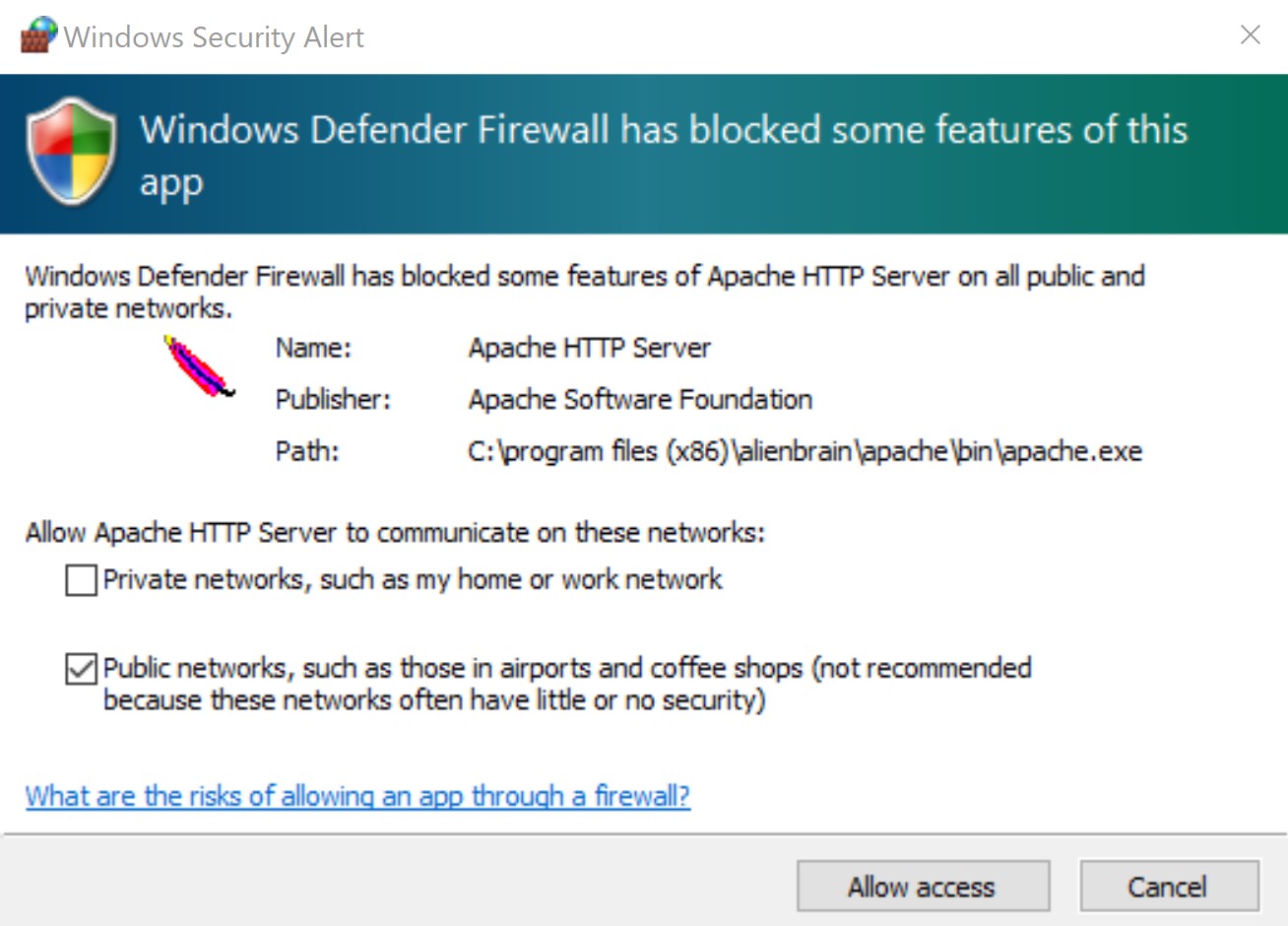Click the Apache feather logo icon
Viewport: 1288px width, 926px height.
point(199,366)
